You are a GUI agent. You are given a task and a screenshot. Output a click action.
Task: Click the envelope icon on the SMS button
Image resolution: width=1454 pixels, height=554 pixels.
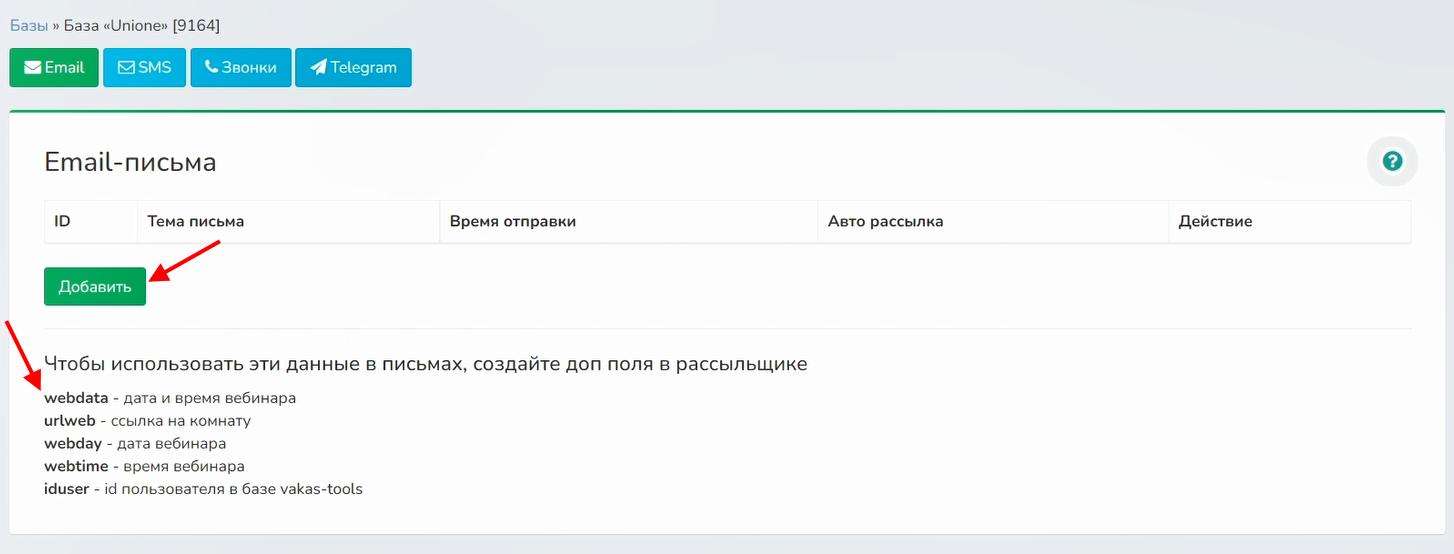(x=126, y=68)
